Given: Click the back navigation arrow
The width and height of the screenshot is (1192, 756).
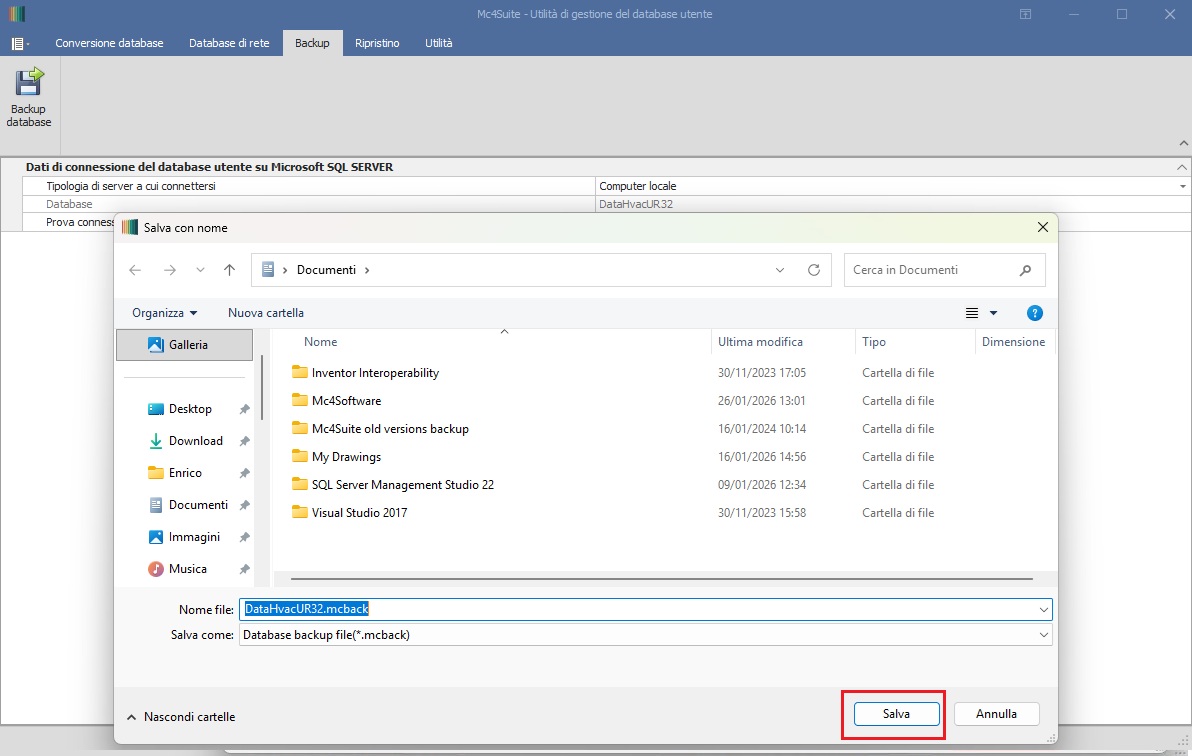Looking at the screenshot, I should pyautogui.click(x=136, y=270).
